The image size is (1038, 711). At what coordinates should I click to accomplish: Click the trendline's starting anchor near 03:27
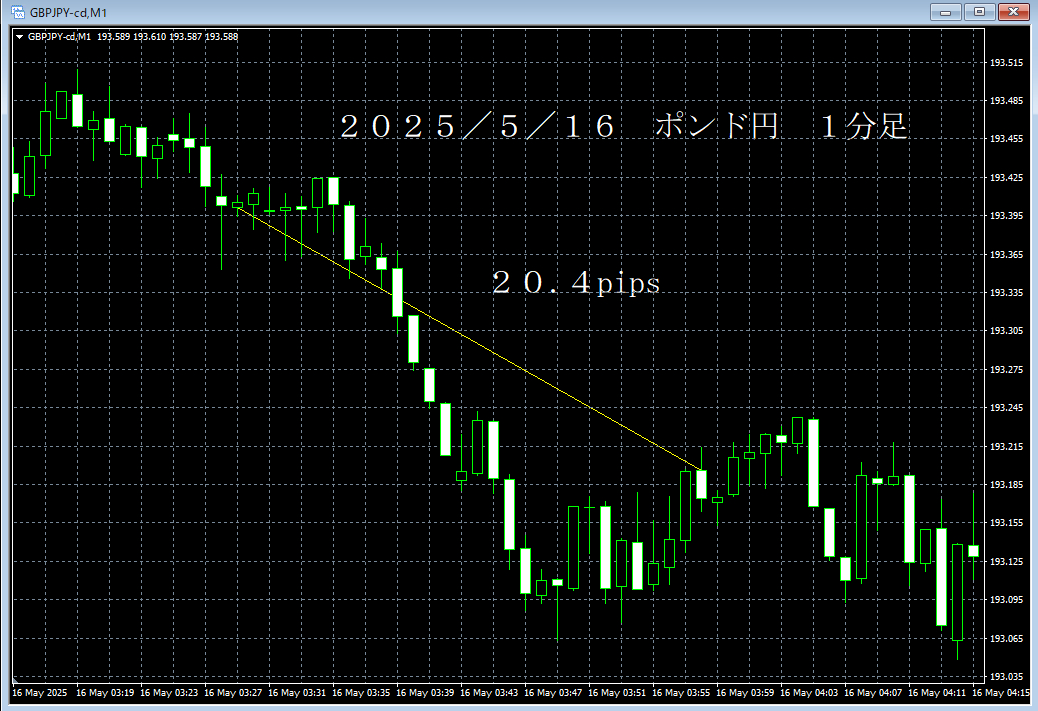[237, 205]
